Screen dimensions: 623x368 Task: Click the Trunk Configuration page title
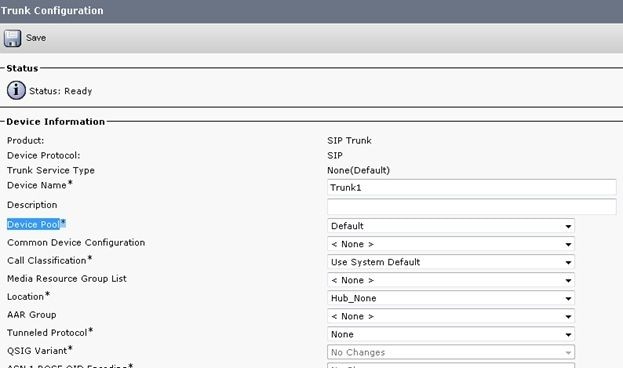[x=52, y=11]
